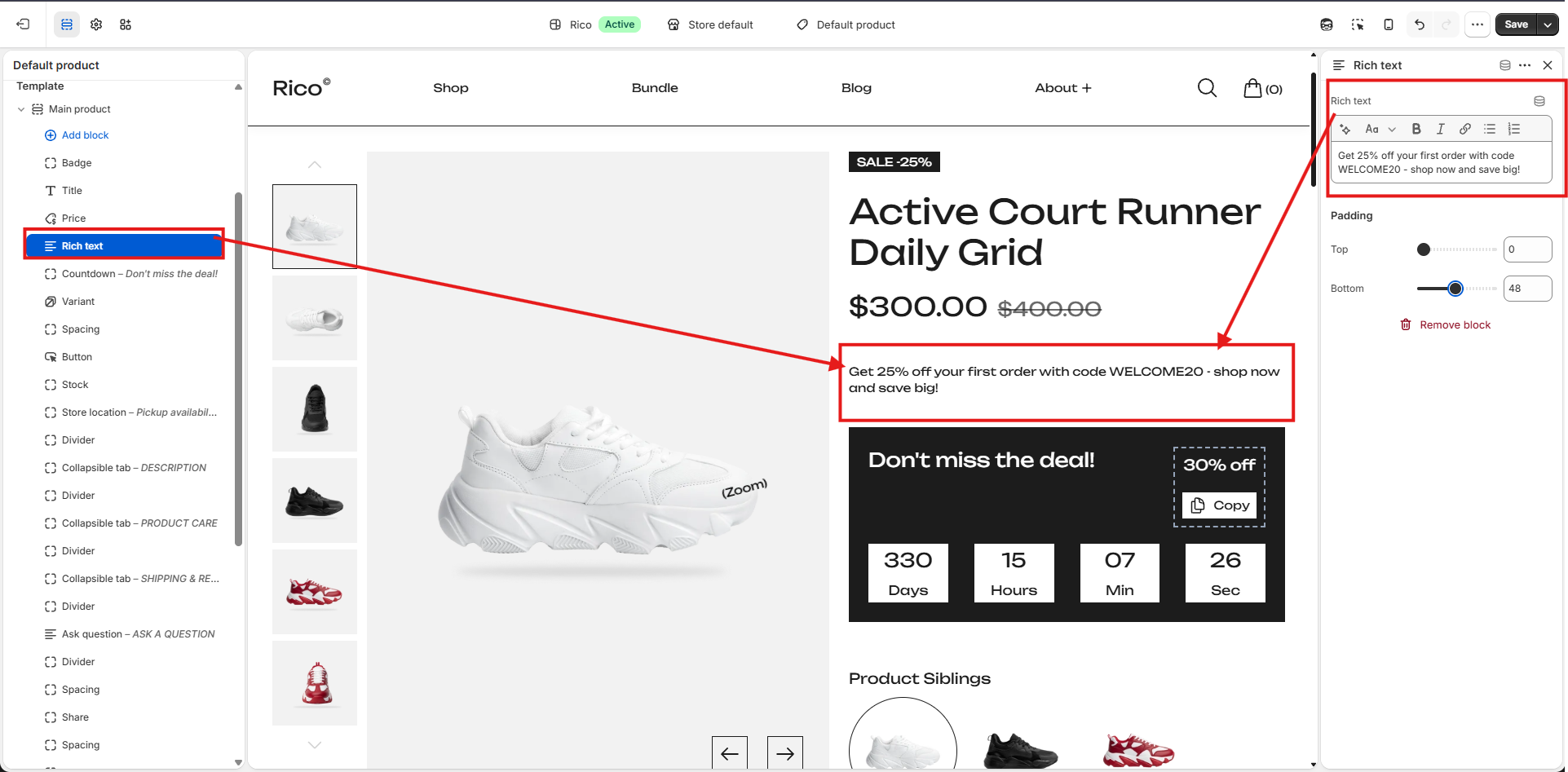Open the text style Aa dropdown
The image size is (1568, 772).
(1380, 129)
